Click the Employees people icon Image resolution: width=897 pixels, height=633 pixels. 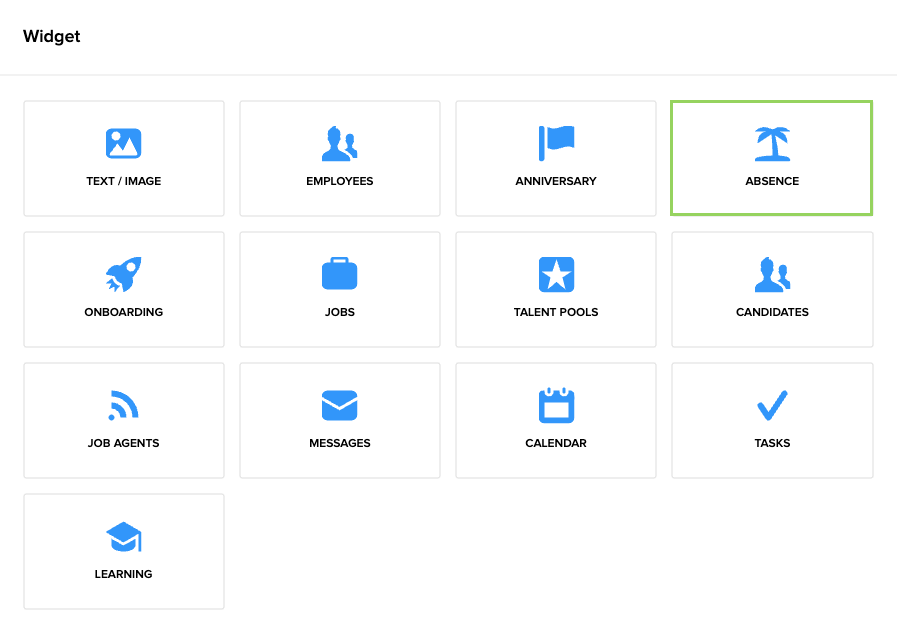pyautogui.click(x=339, y=143)
